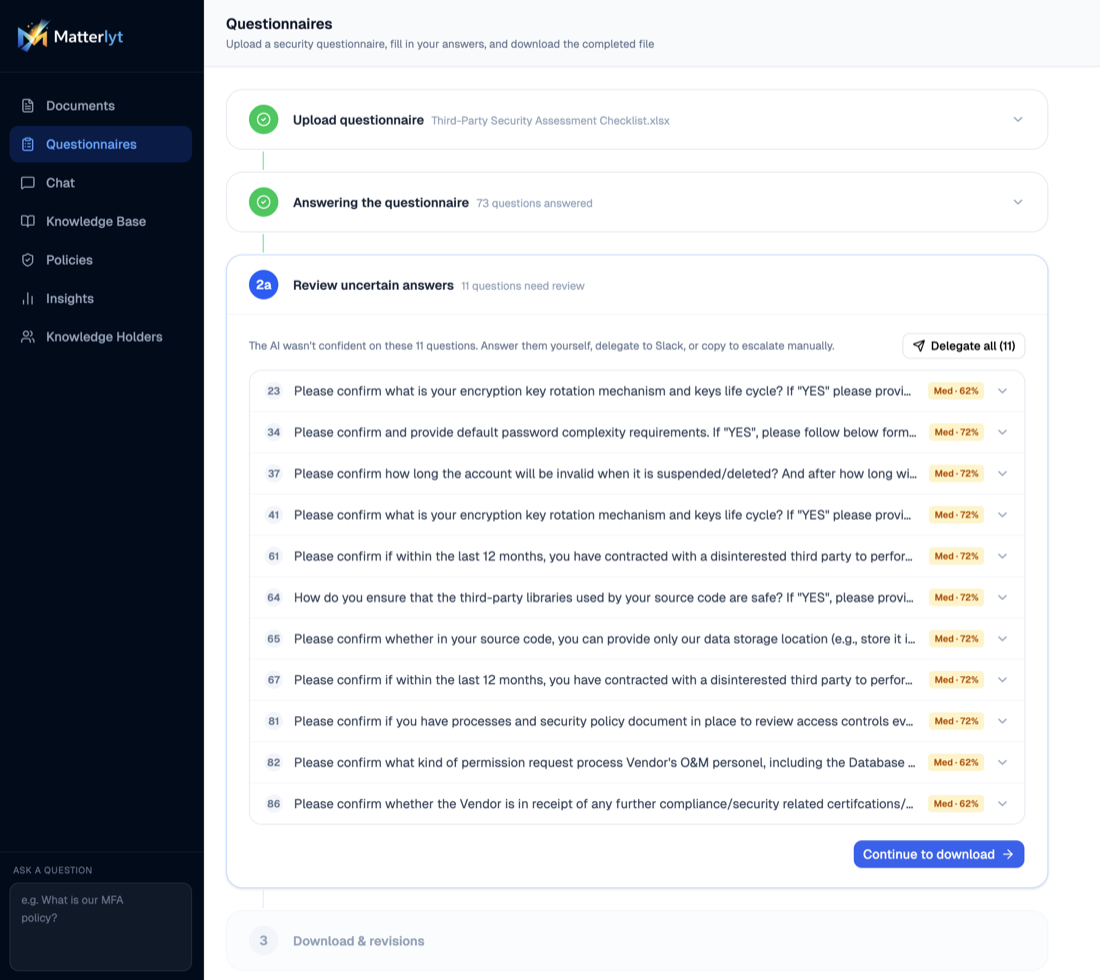Viewport: 1100px width, 980px height.
Task: Expand question 23 chevron
Action: [x=1002, y=391]
